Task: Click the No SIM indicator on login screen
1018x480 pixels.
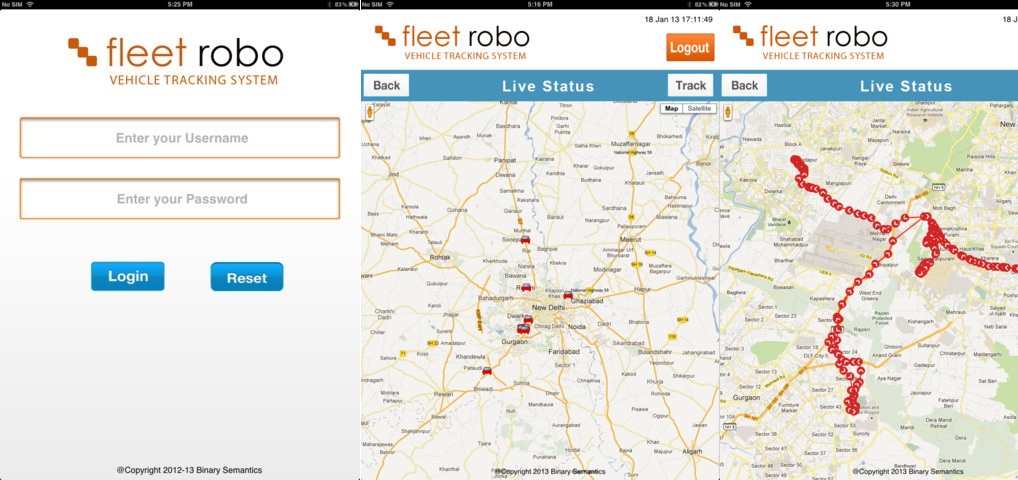Action: coord(12,4)
